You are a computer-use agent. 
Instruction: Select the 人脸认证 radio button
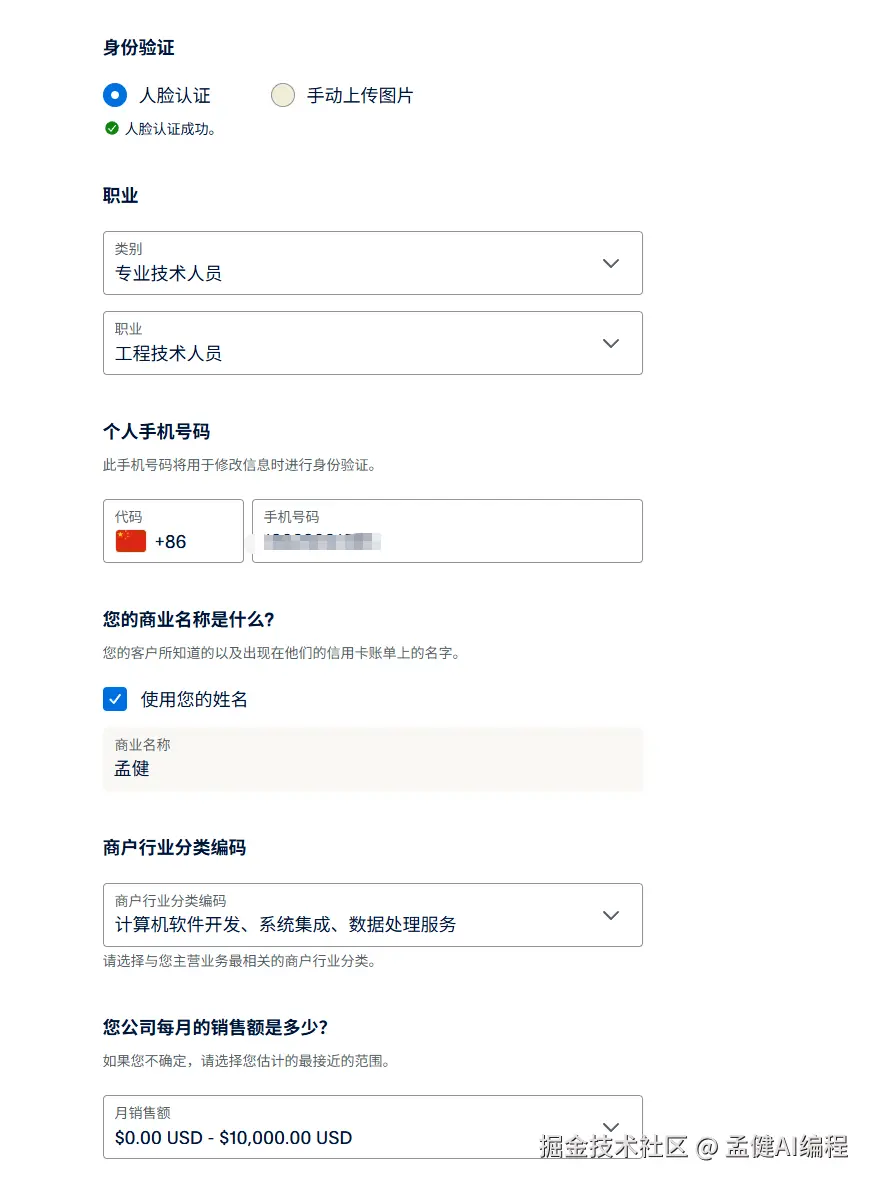click(x=115, y=95)
